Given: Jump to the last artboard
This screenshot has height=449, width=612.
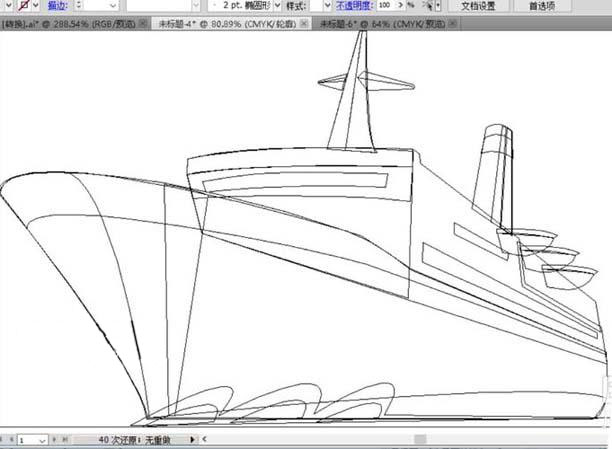Looking at the screenshot, I should pos(65,440).
